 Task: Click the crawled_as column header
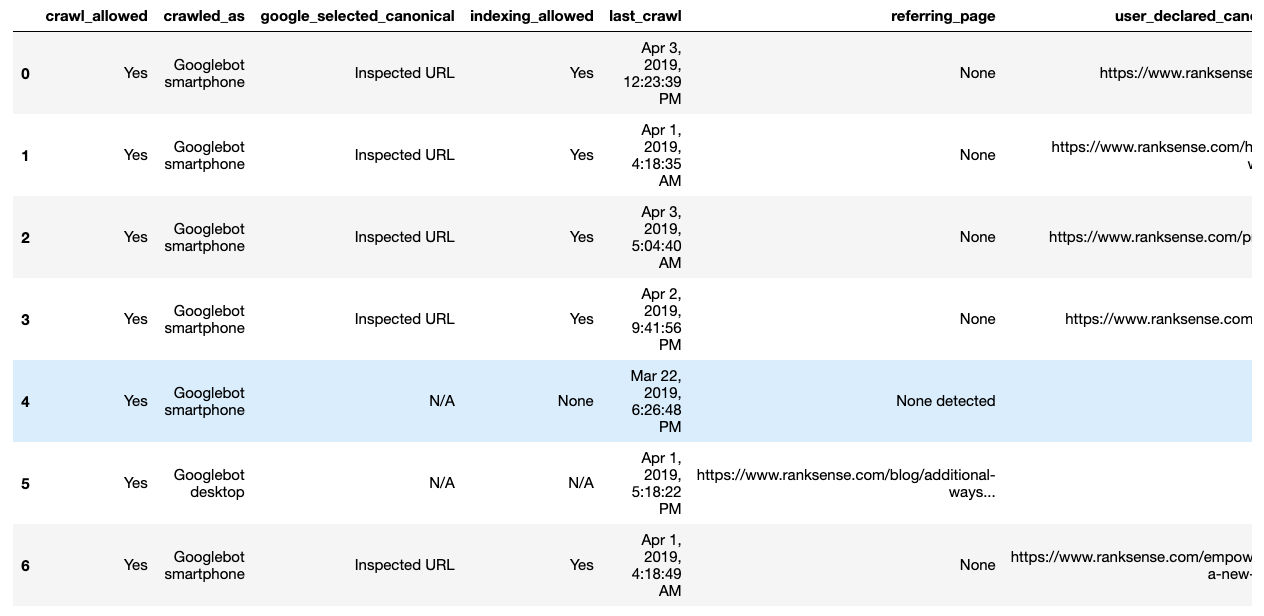point(203,16)
